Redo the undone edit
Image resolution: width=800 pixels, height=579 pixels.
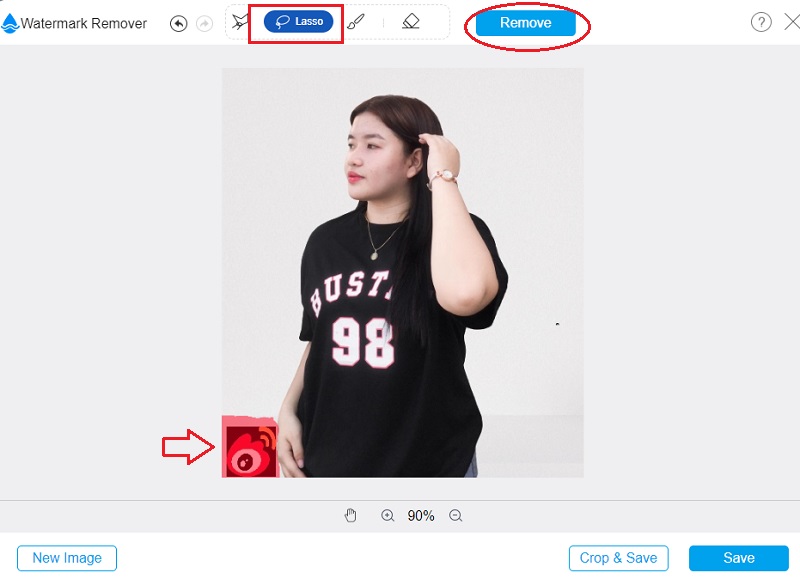pos(204,20)
